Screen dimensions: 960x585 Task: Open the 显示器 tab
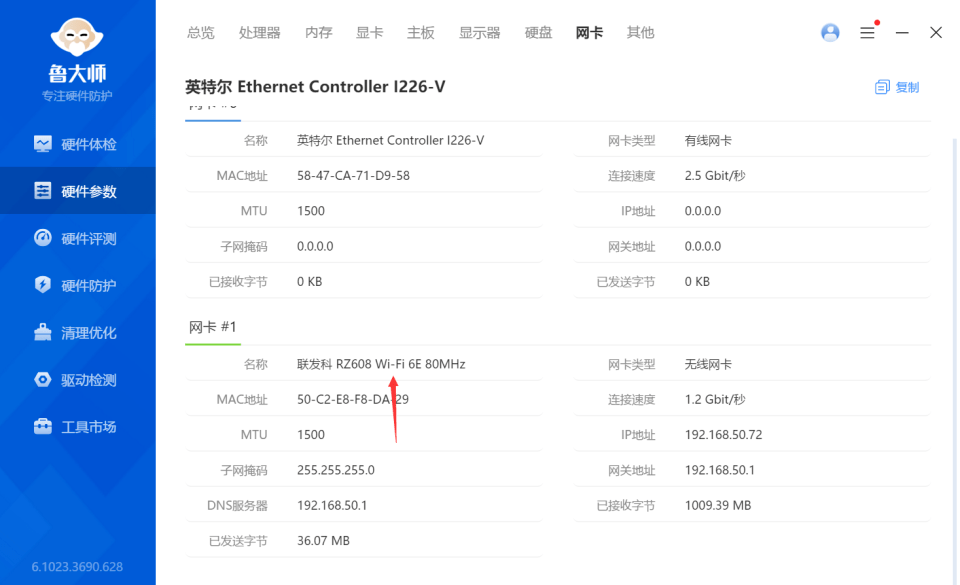[479, 32]
